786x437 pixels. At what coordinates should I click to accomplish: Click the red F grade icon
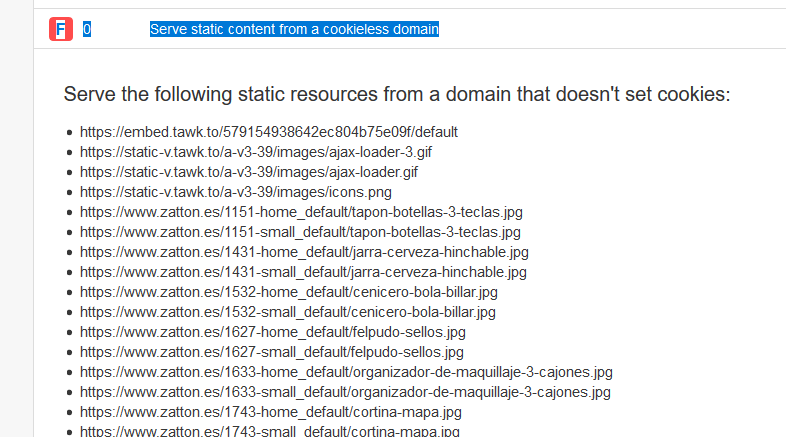coord(61,29)
